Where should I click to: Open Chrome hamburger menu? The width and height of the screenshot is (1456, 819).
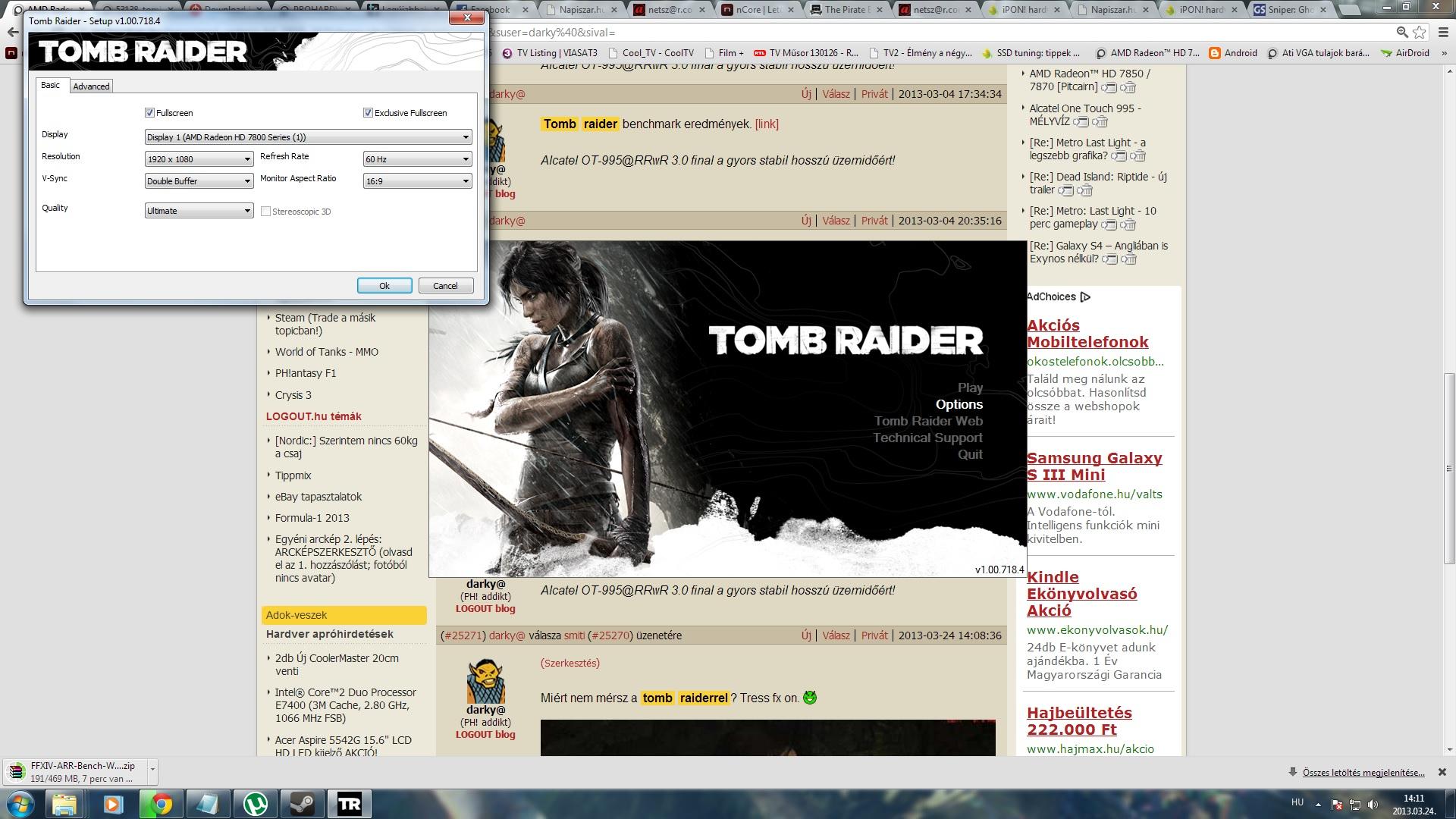point(1442,32)
